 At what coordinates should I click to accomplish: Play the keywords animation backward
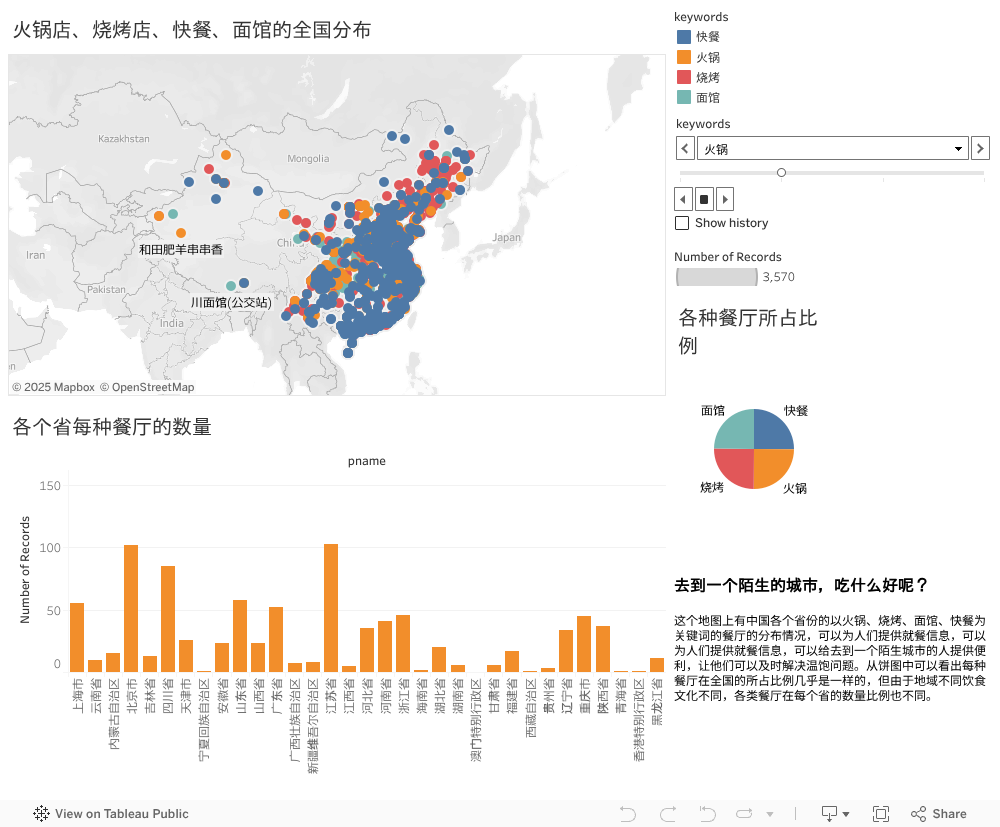pos(684,198)
